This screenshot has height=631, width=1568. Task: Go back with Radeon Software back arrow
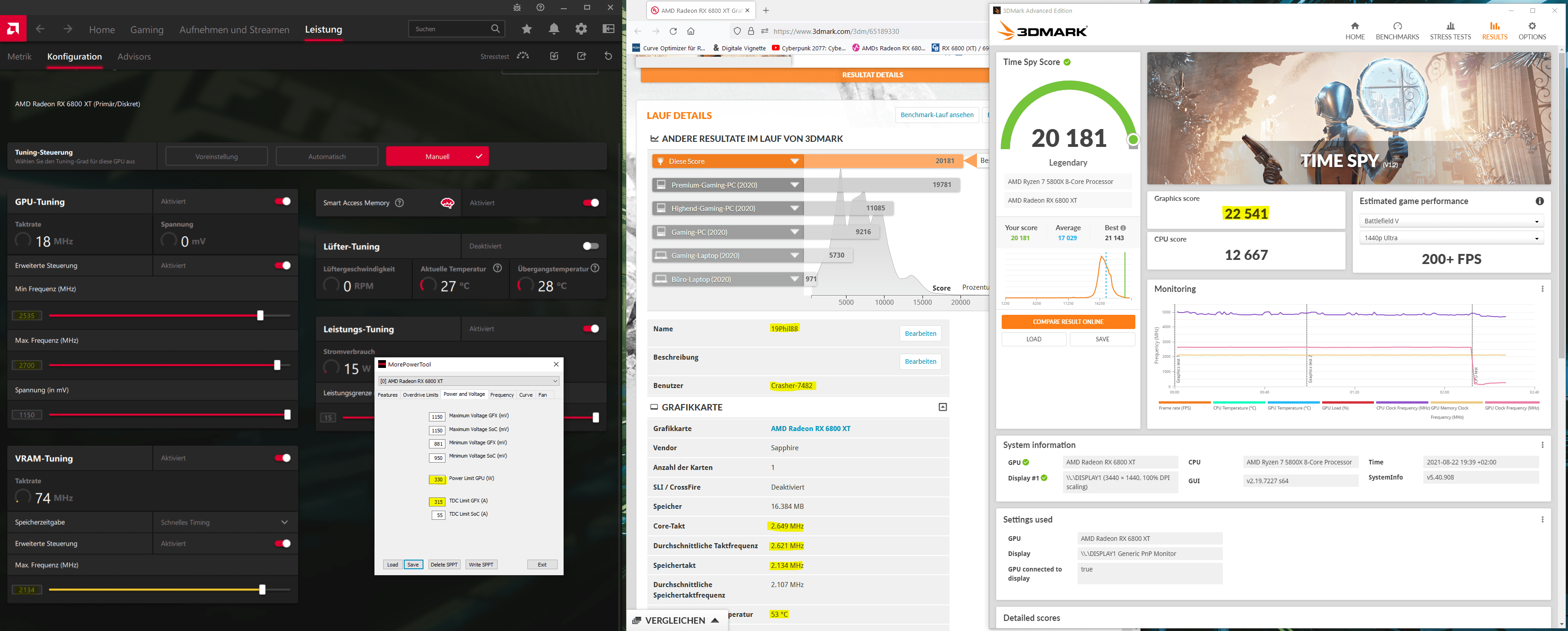tap(40, 29)
